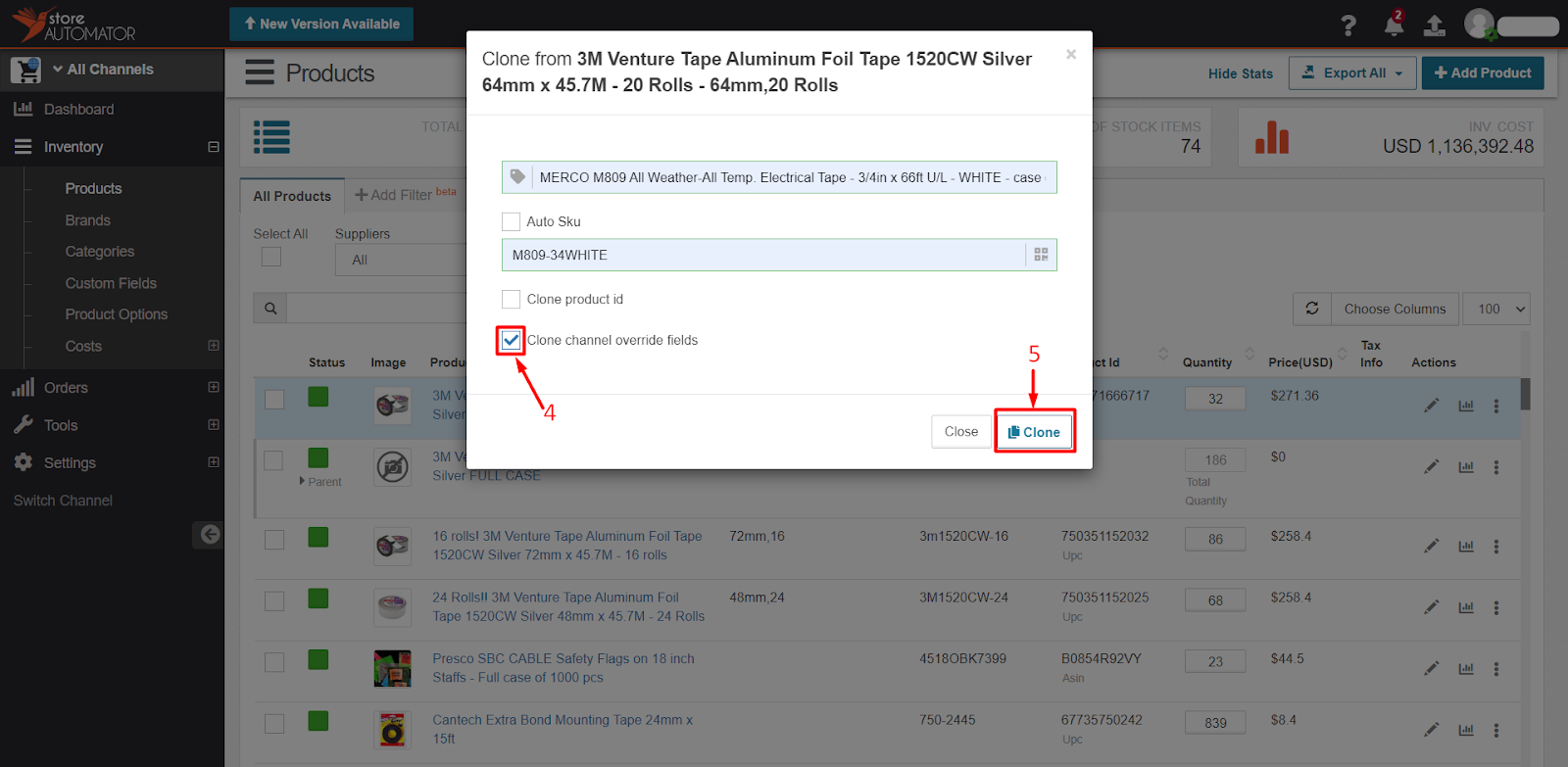
Task: Edit the Cantech Extra Bond product
Action: [1432, 730]
